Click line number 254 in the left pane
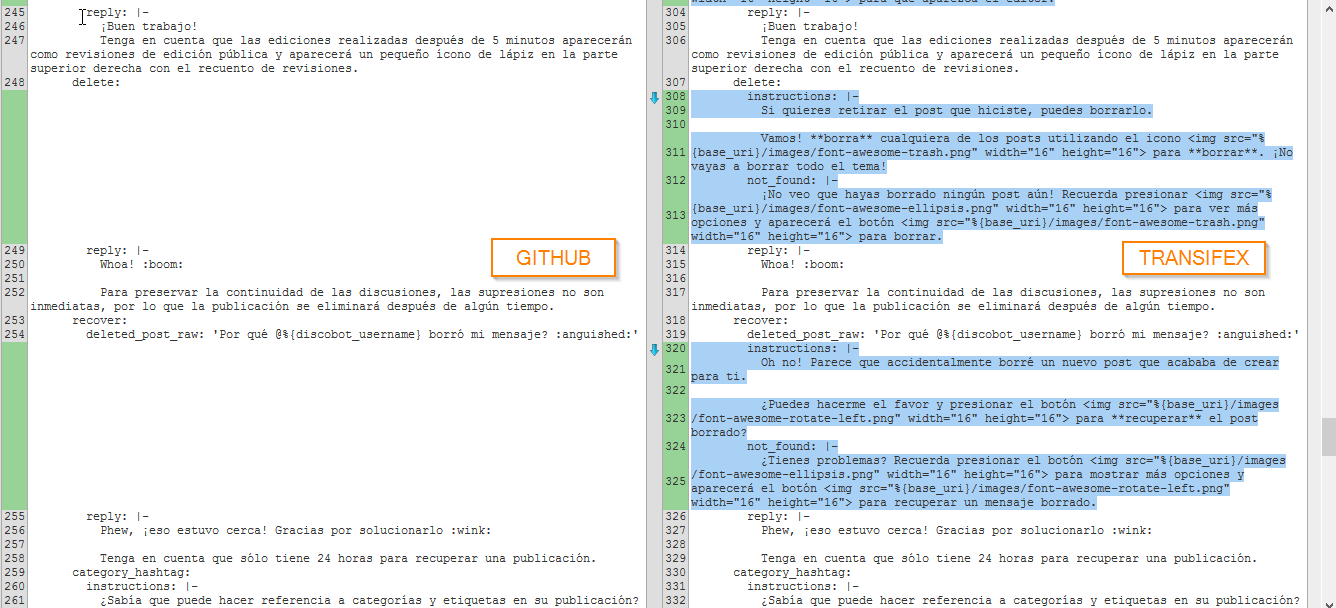Image resolution: width=1336 pixels, height=608 pixels. coord(15,335)
